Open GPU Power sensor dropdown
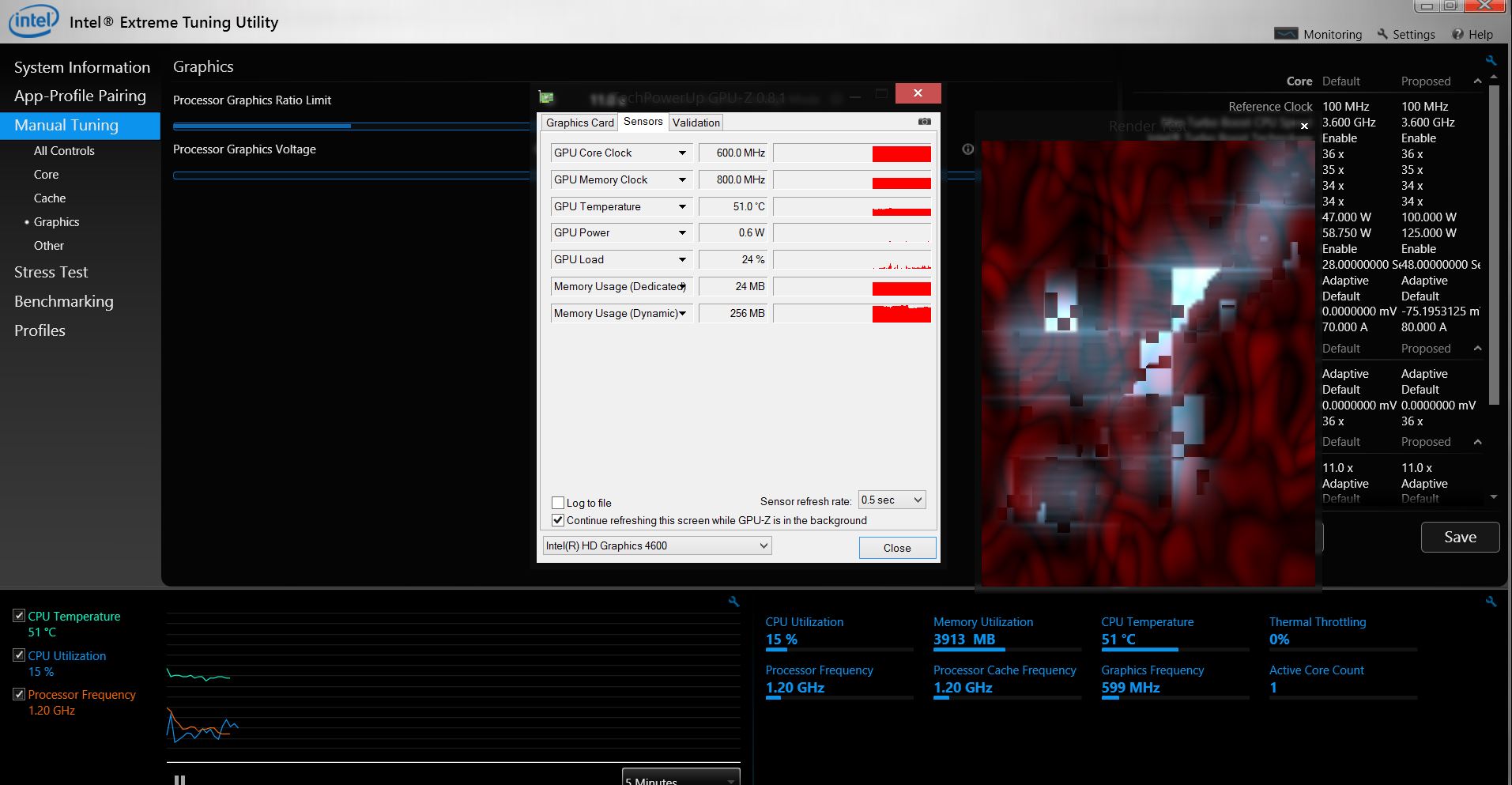Screen dimensions: 1512x785 pyautogui.click(x=682, y=232)
